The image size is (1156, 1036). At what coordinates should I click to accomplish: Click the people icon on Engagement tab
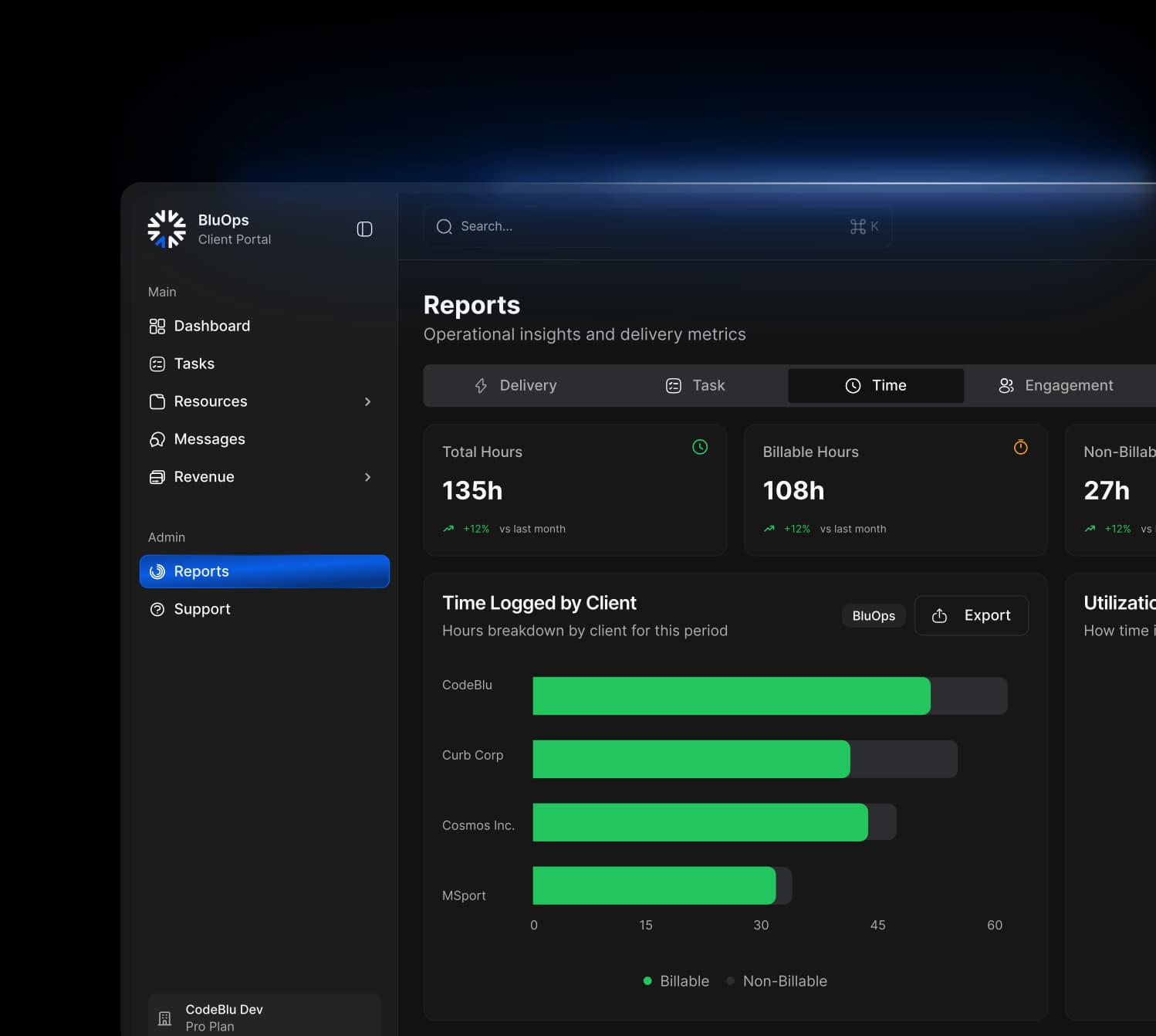point(1006,385)
